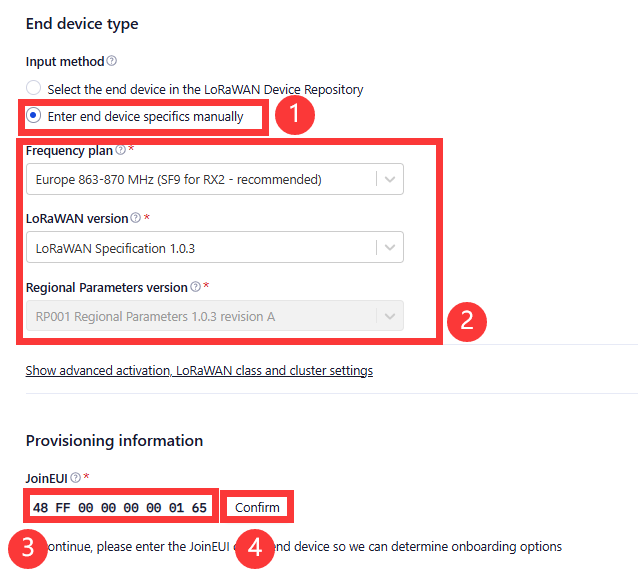The image size is (638, 584).
Task: Click the LoRaWAN version help icon
Action: point(135,218)
